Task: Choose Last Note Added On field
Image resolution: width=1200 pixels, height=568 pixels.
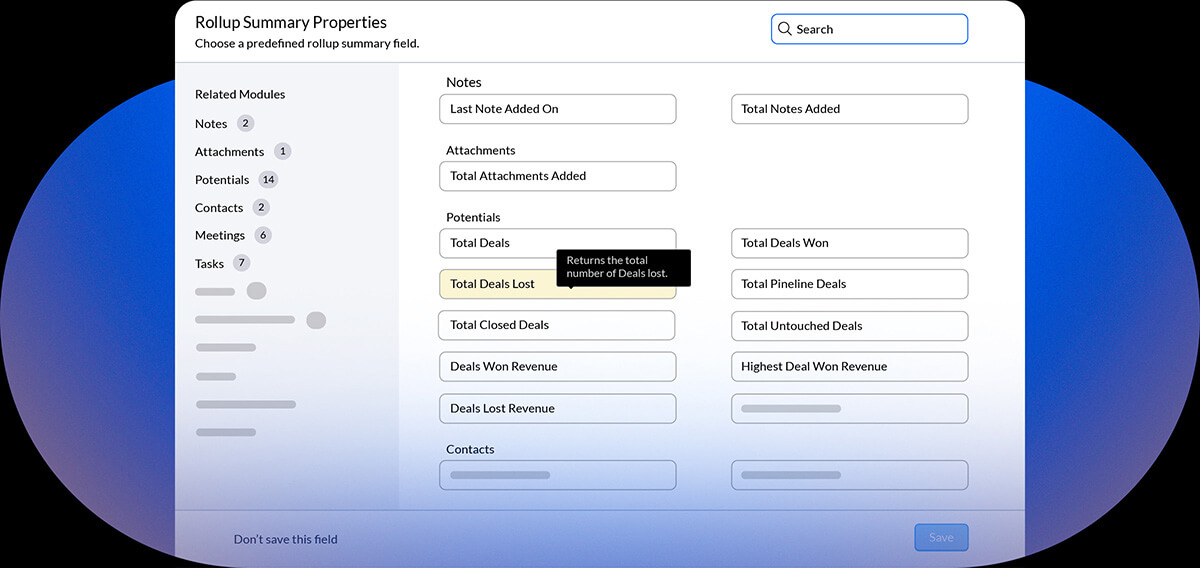Action: pos(557,109)
